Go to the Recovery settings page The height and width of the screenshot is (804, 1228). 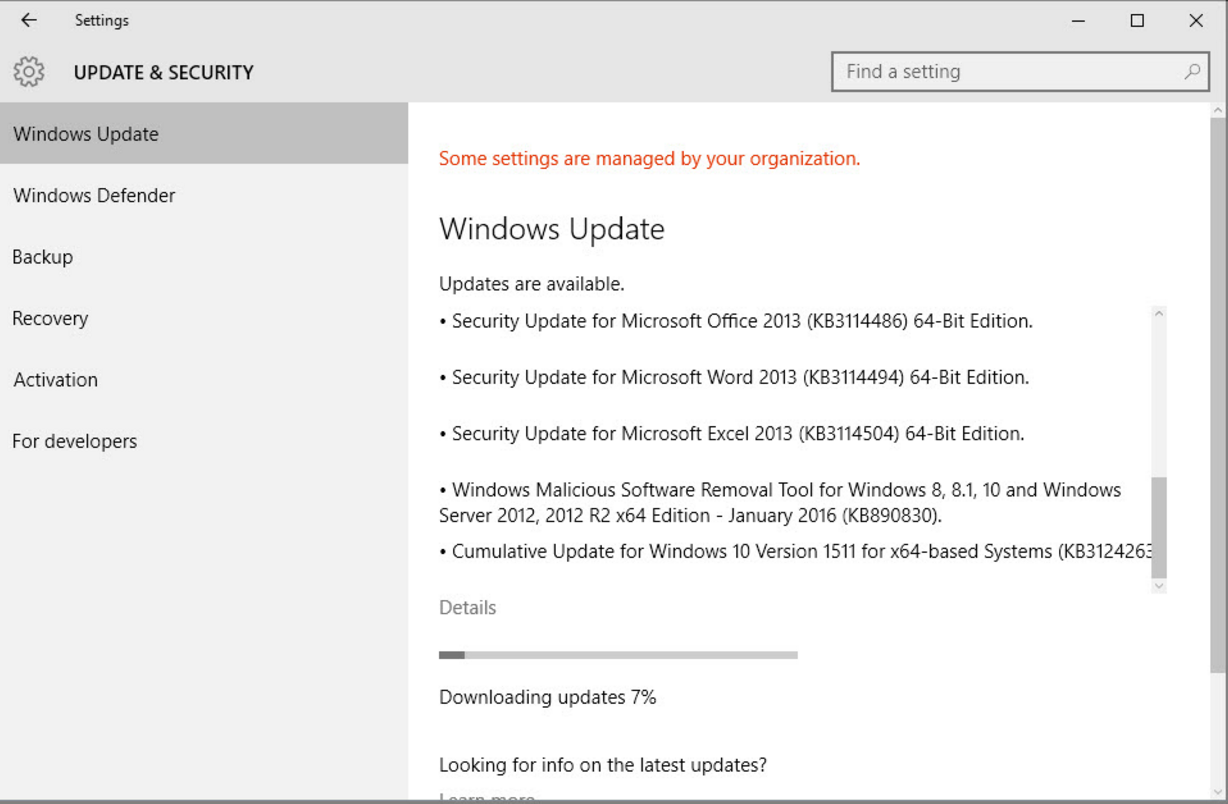pyautogui.click(x=204, y=319)
